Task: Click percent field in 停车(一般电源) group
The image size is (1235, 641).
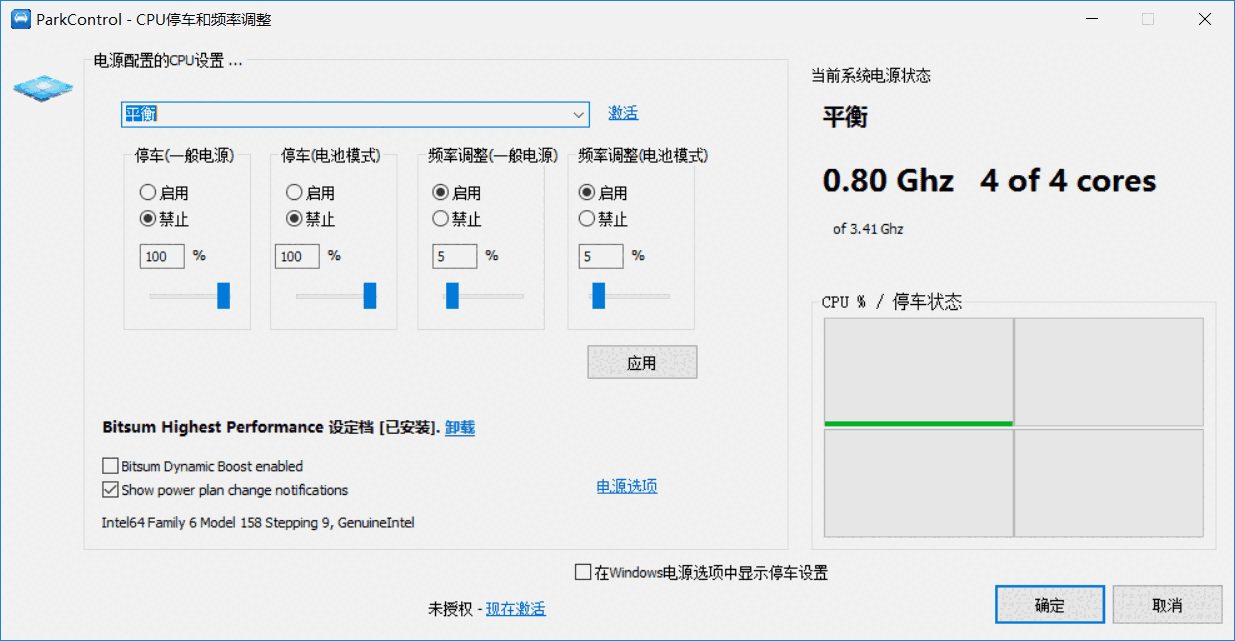Action: point(162,257)
